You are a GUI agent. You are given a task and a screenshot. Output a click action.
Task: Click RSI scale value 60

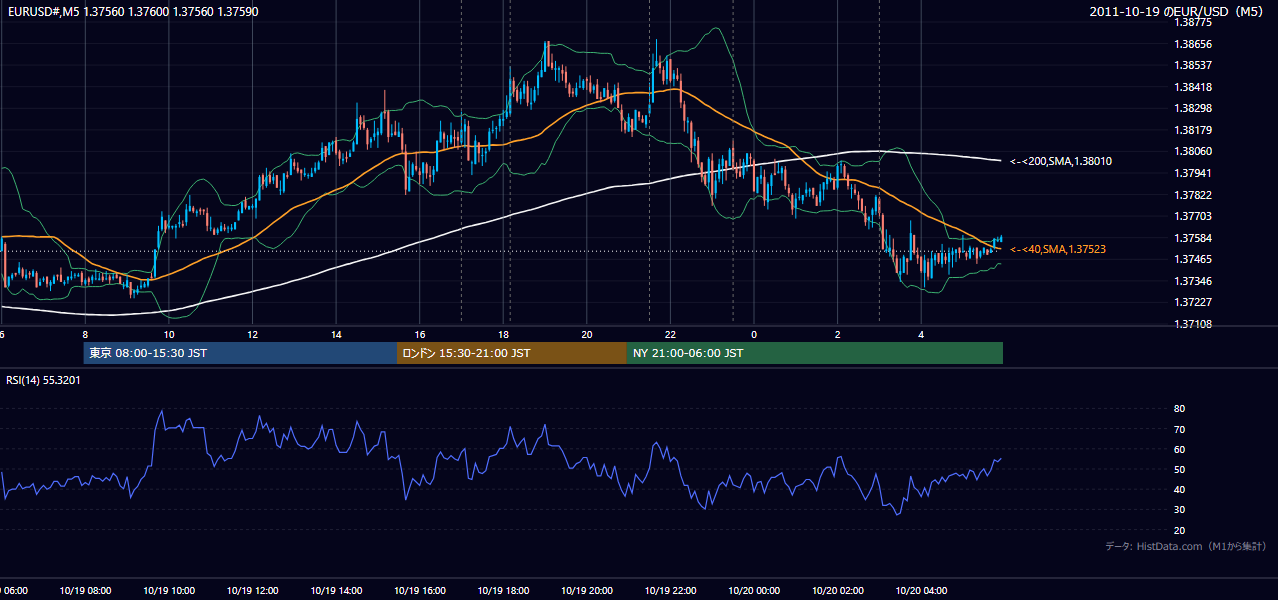coord(1179,449)
